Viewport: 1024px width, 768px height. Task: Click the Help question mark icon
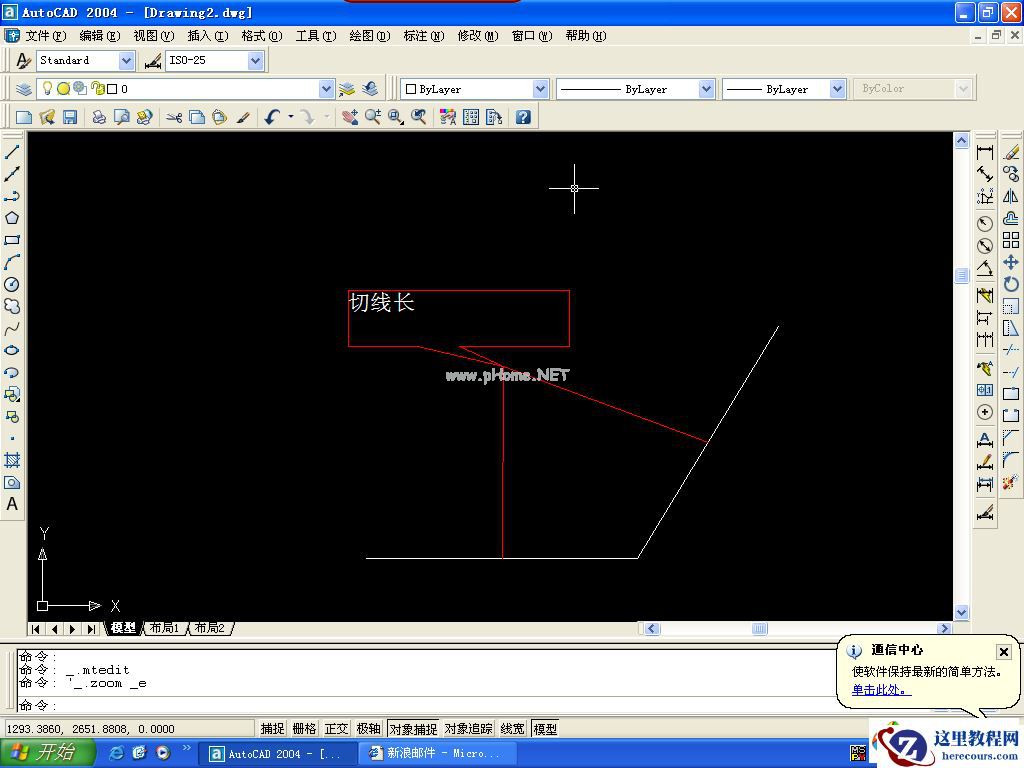[x=522, y=117]
